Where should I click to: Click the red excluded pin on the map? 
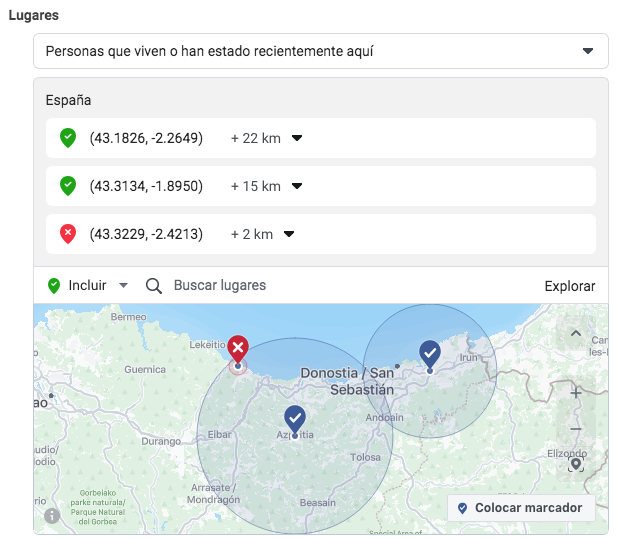238,349
